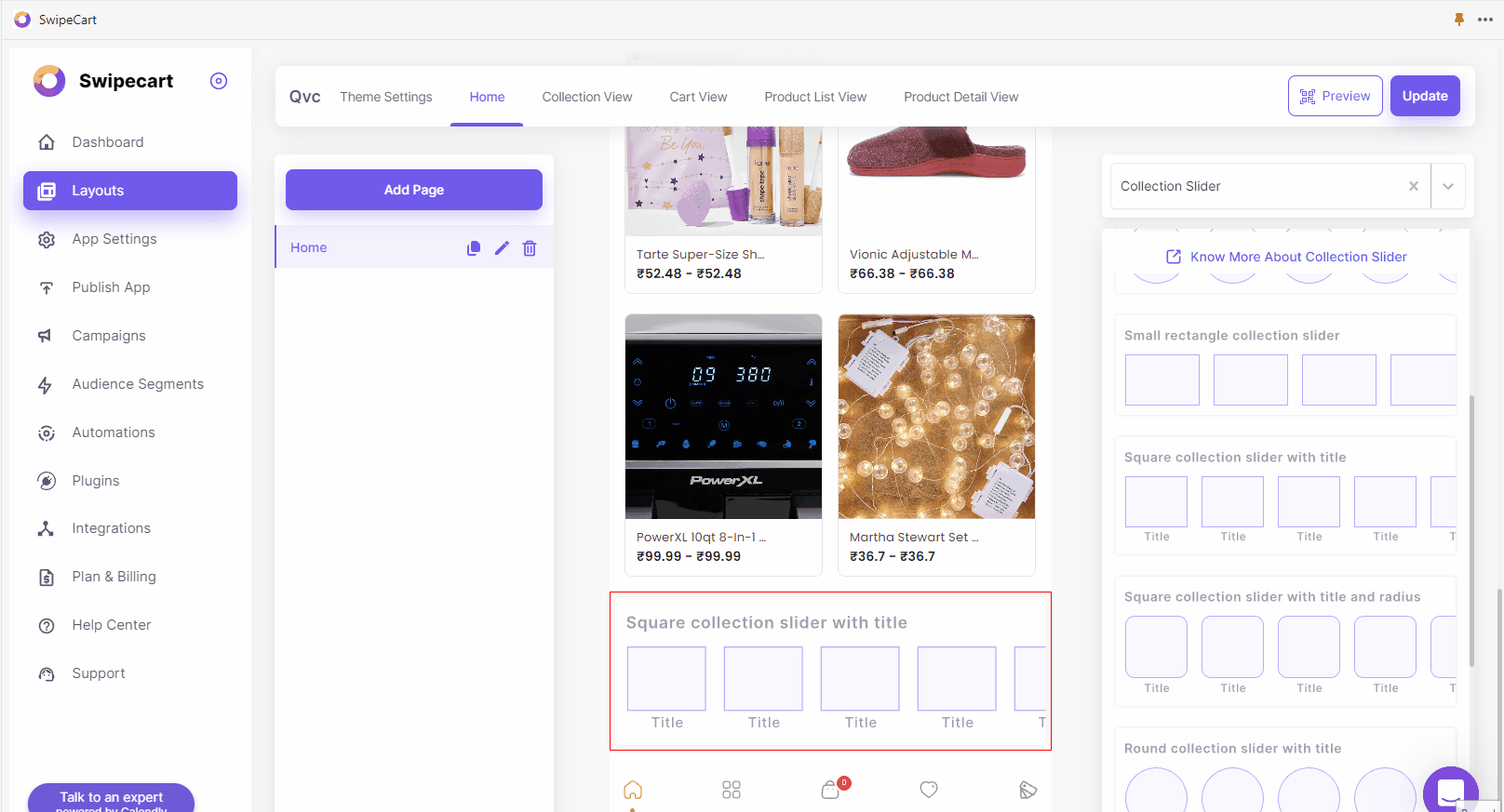Screen dimensions: 1504x812
Task: Expand the Collection Slider dropdown arrow
Action: [1448, 186]
